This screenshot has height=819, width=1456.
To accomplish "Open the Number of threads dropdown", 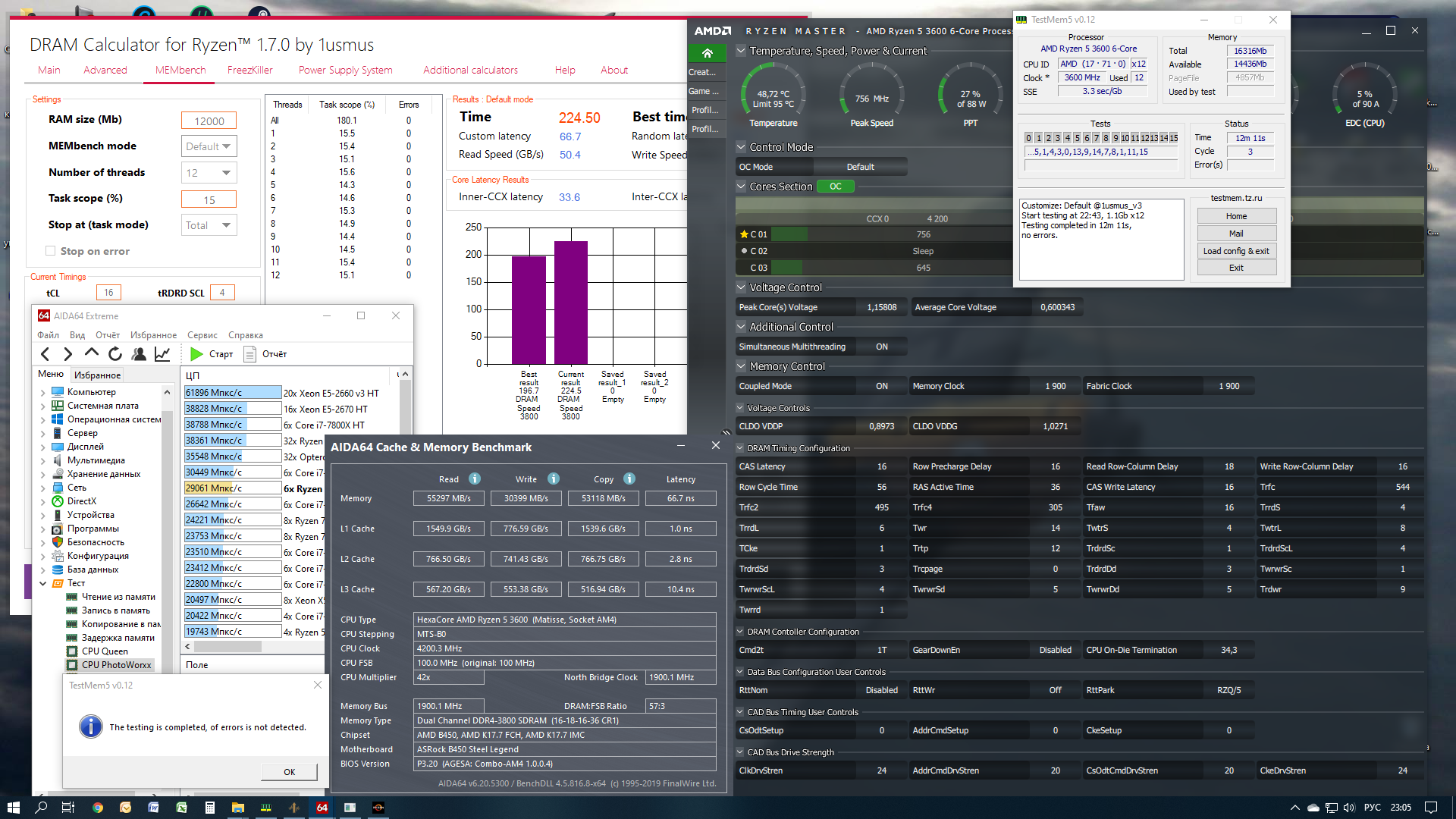I will (209, 173).
